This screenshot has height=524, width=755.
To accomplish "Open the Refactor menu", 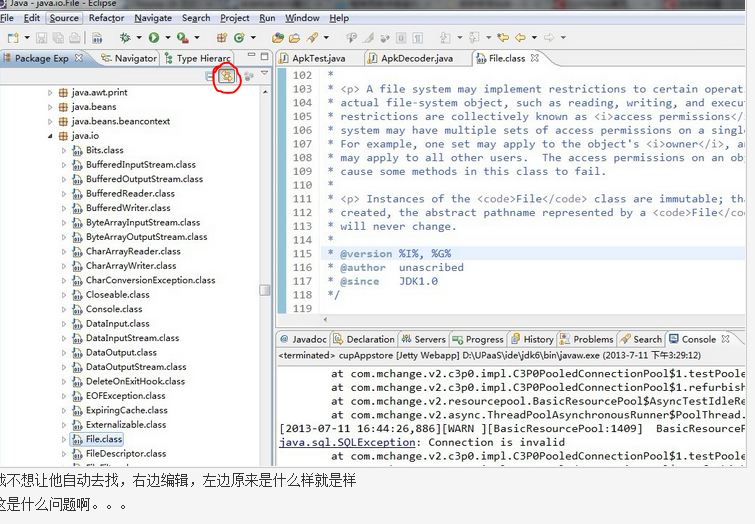I will [106, 18].
